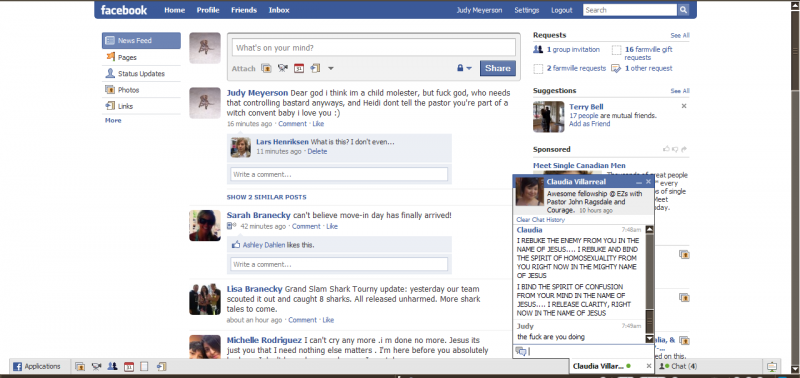
Task: Open Settings in the header
Action: tap(527, 10)
